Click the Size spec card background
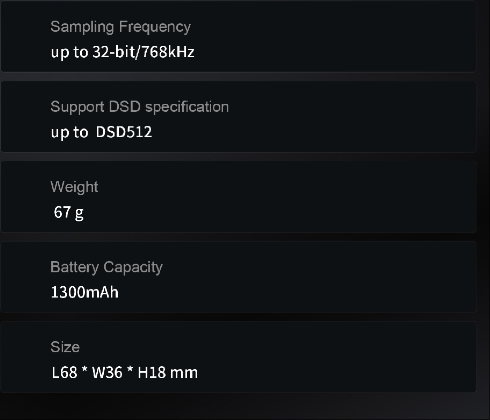The image size is (490, 420). [238, 357]
